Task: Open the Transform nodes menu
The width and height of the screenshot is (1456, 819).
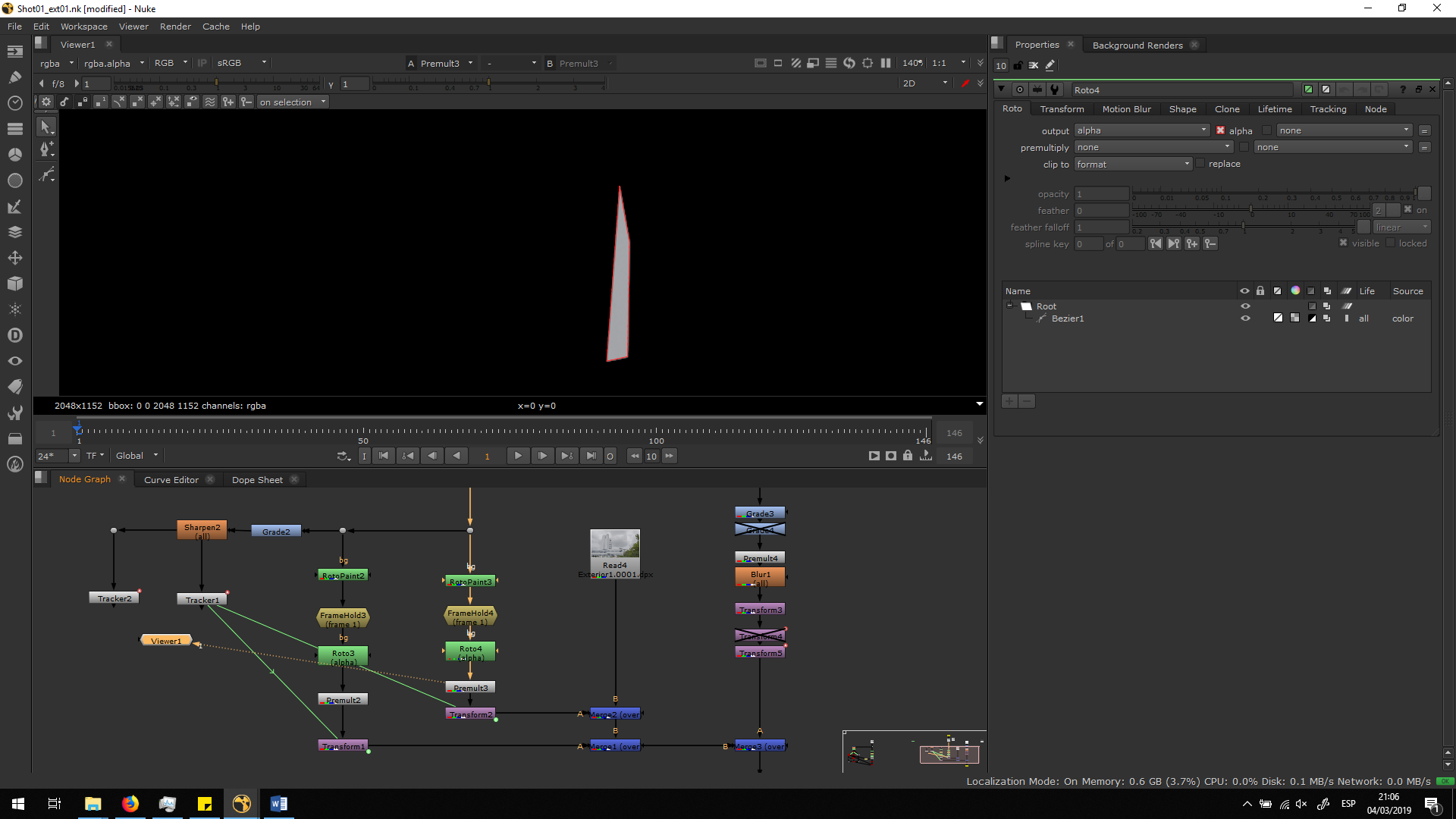Action: point(14,258)
